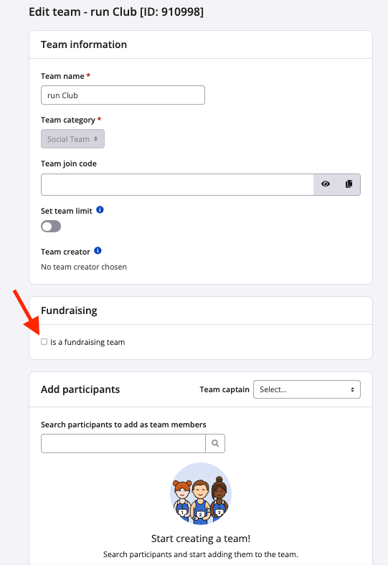Click the search participants text box
This screenshot has width=388, height=565.
click(123, 443)
